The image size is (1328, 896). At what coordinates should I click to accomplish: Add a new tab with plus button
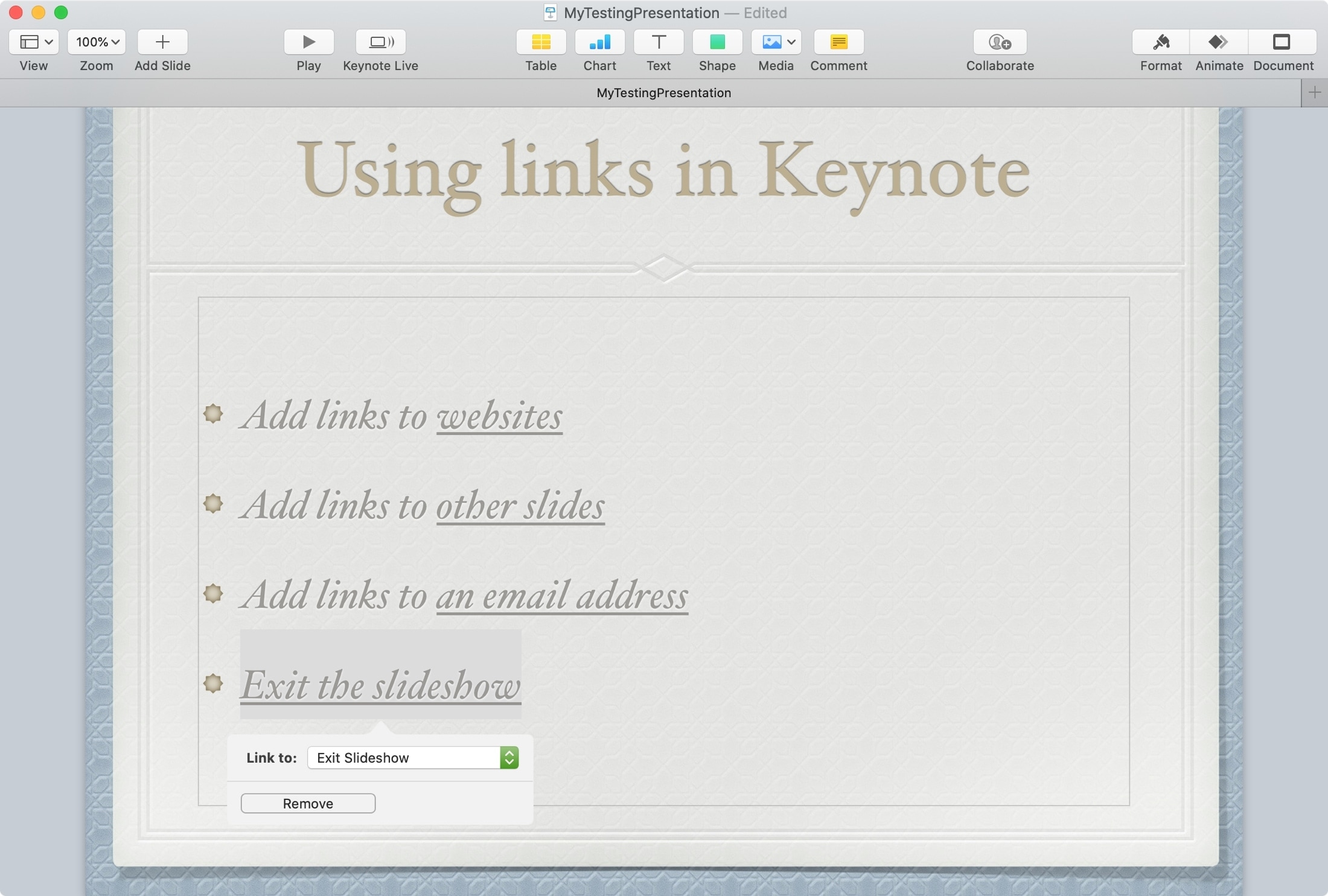[1315, 93]
